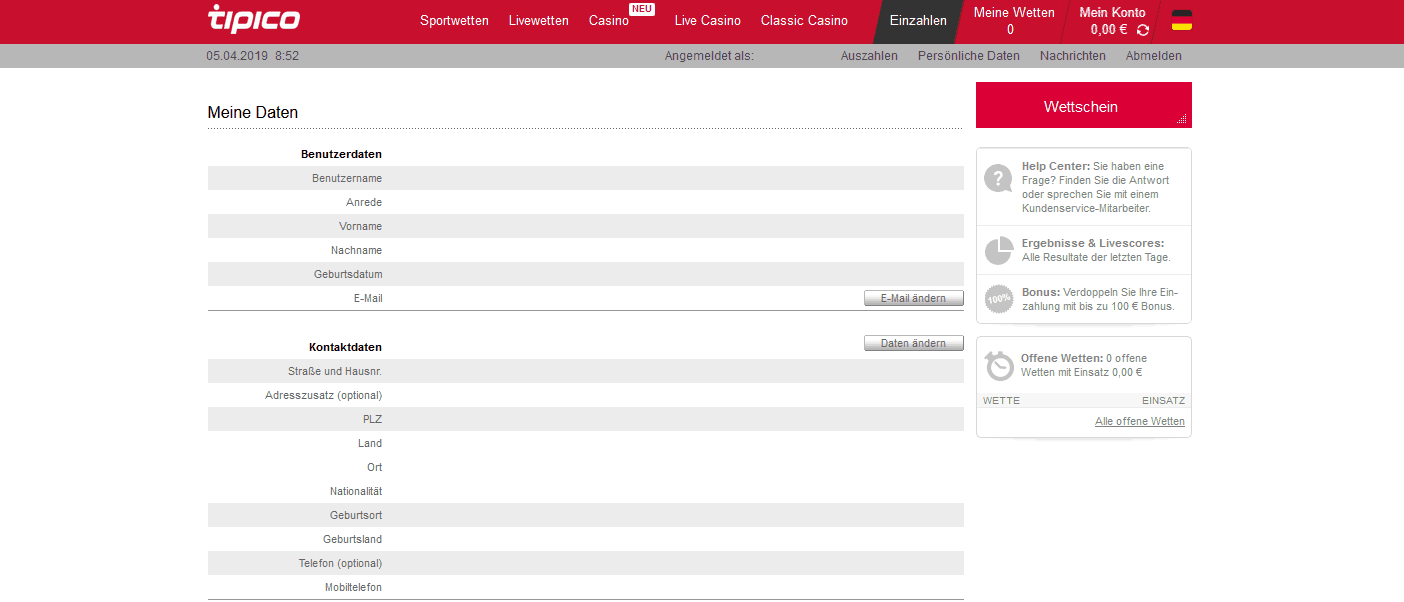
Task: Click the Mobiltelefon row label
Action: [353, 587]
